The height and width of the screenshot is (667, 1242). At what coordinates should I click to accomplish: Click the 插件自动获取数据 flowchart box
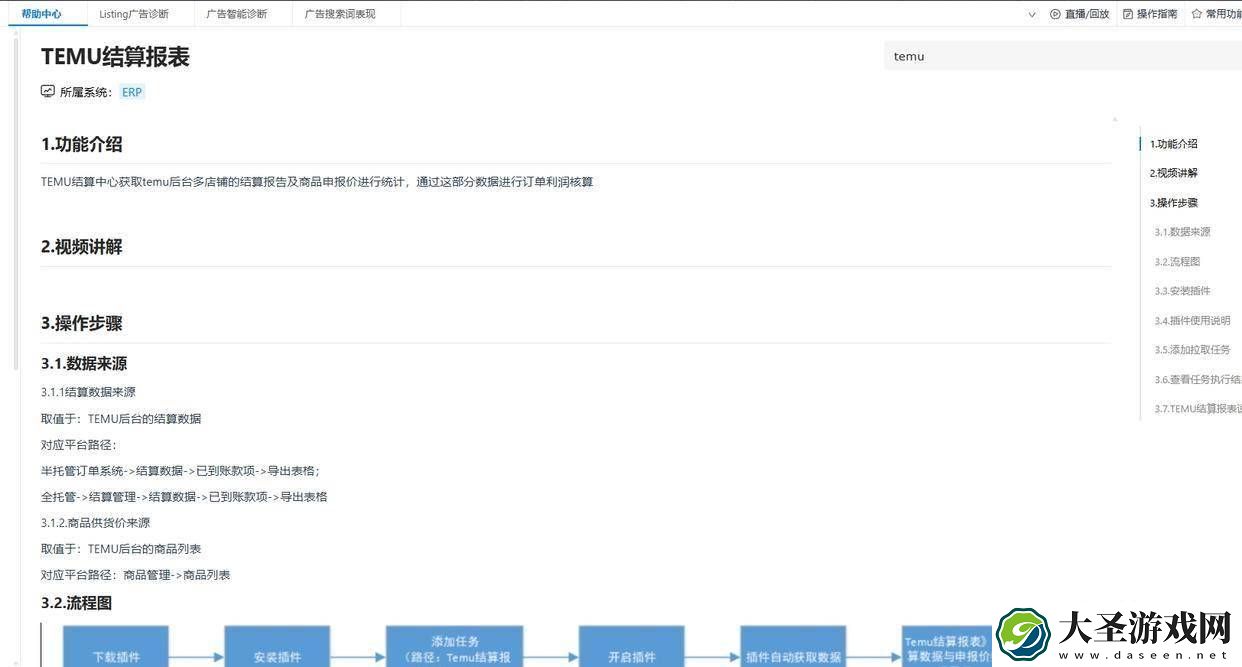[x=794, y=646]
